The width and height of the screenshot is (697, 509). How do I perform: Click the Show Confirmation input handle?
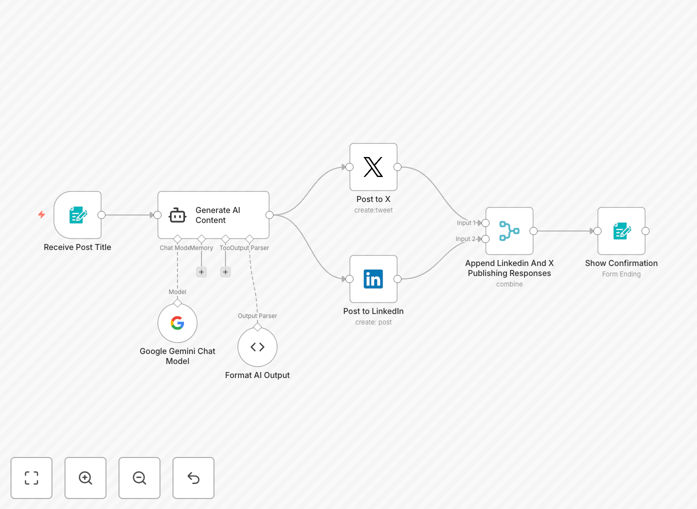point(597,231)
